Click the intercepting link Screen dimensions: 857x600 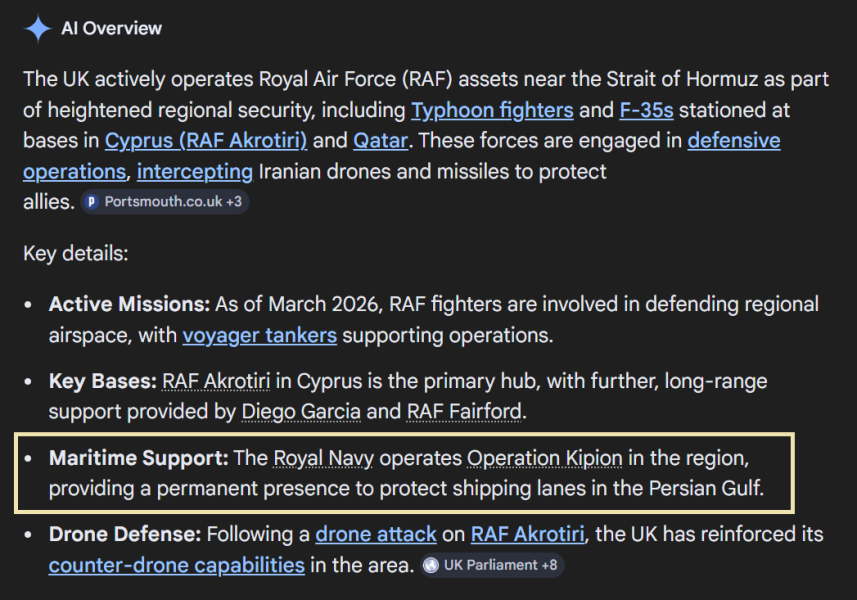[195, 171]
